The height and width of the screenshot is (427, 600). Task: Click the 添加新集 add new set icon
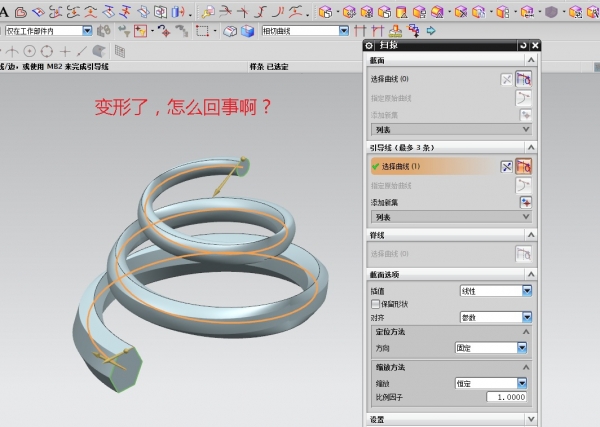coord(524,202)
